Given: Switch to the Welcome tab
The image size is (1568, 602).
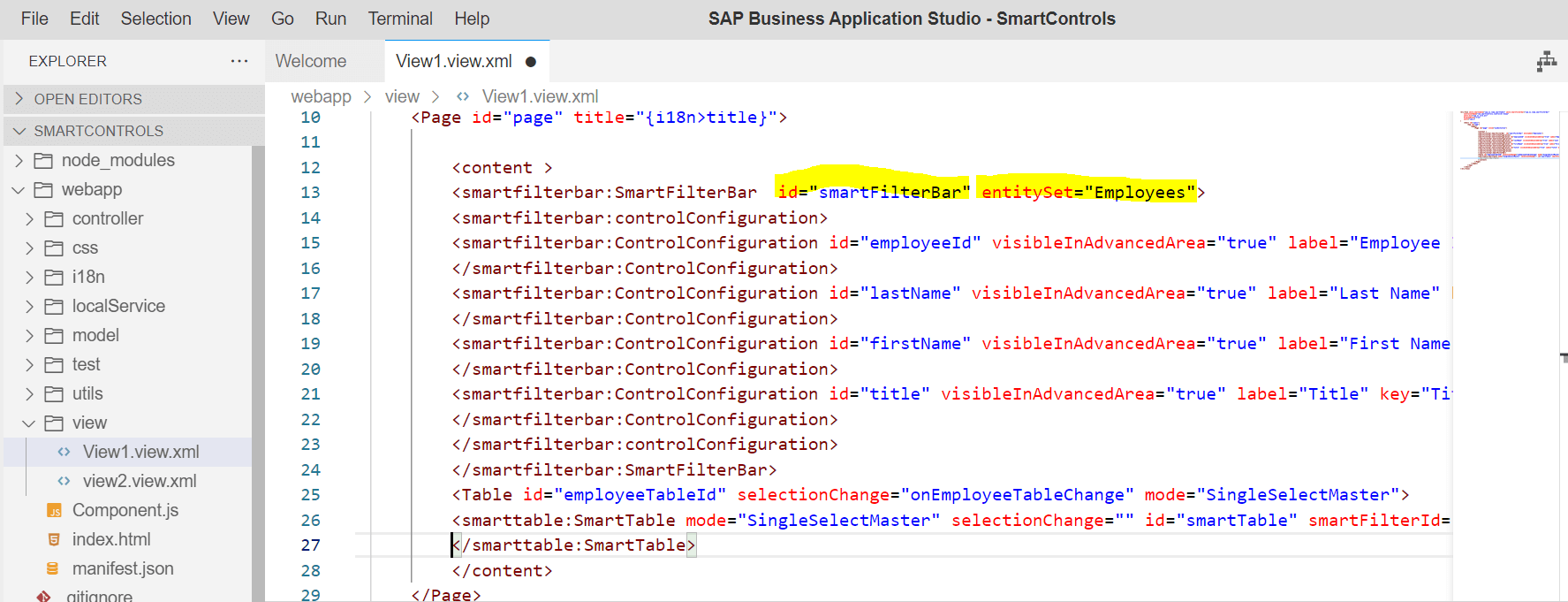Looking at the screenshot, I should click(311, 62).
